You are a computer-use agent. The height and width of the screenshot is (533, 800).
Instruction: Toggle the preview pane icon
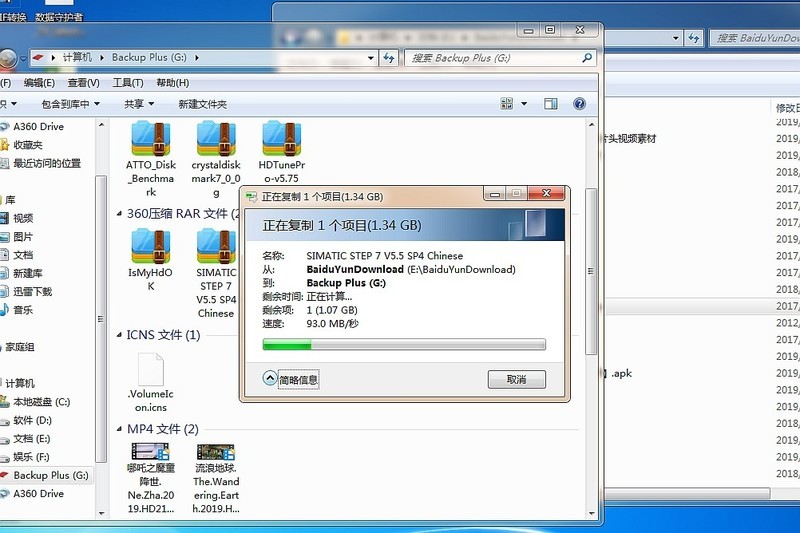click(x=550, y=104)
